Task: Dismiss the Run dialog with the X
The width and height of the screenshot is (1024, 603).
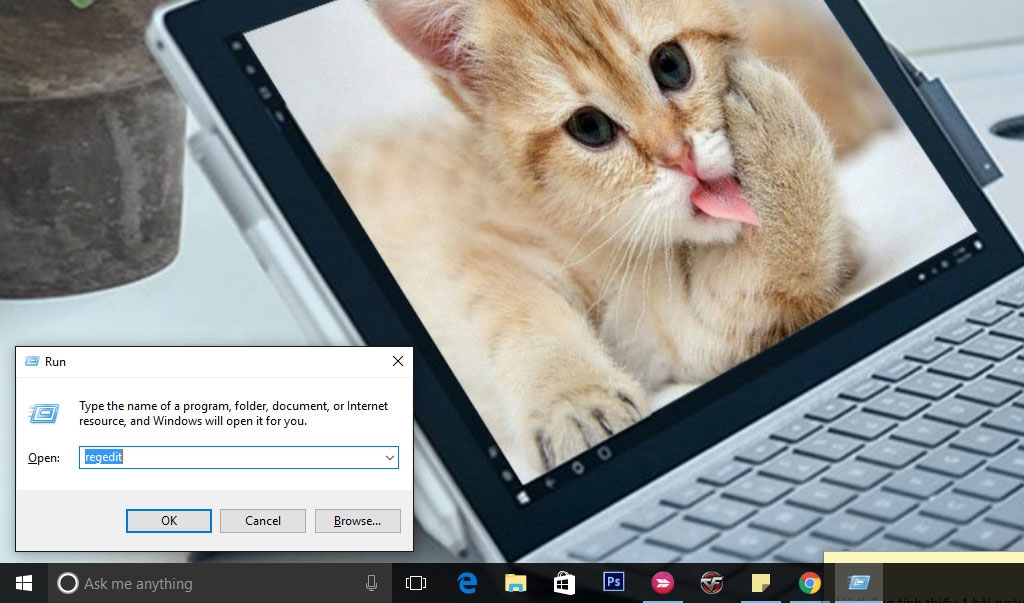Action: pyautogui.click(x=397, y=361)
